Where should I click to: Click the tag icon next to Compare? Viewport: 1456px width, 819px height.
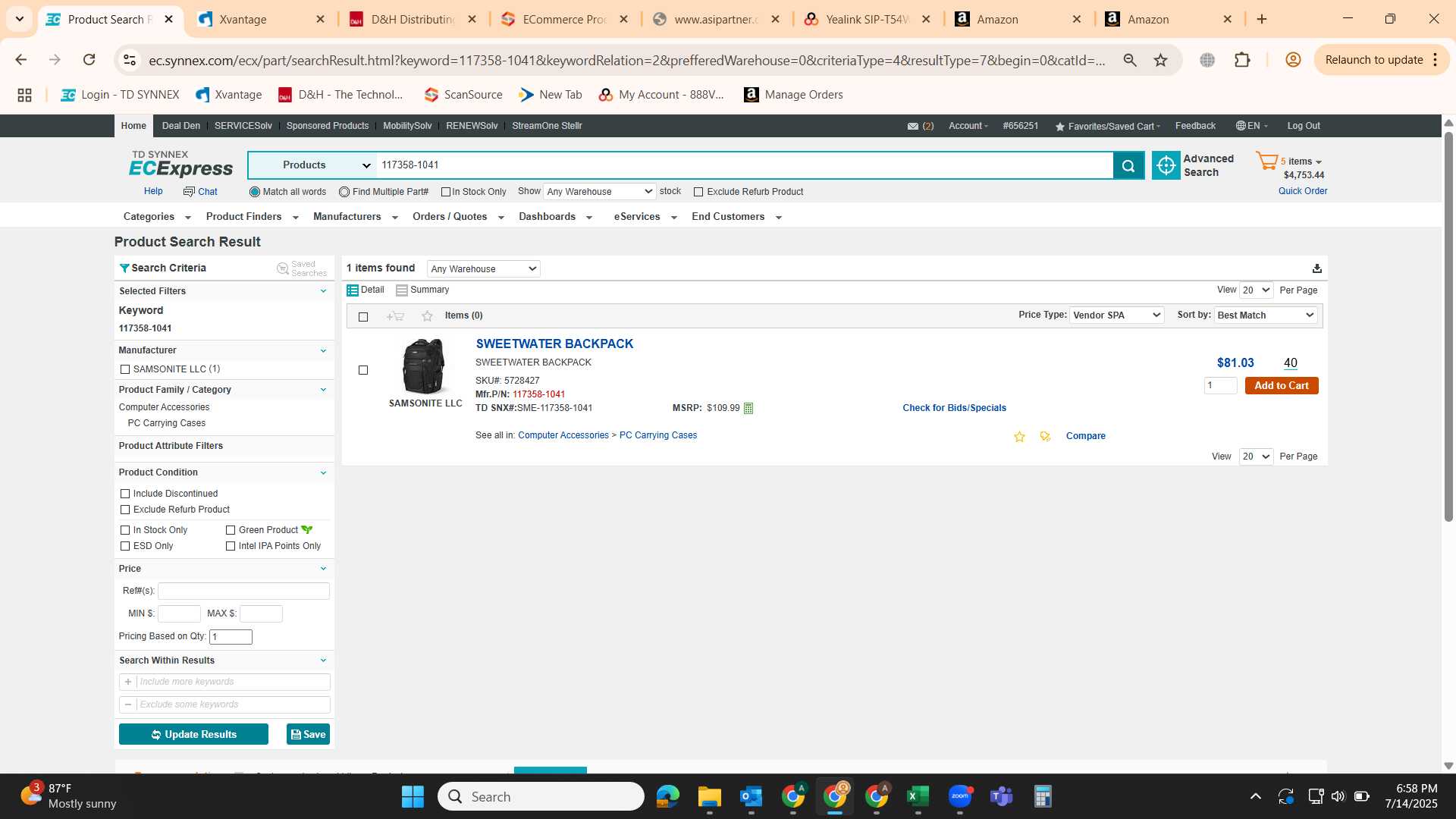pos(1045,437)
